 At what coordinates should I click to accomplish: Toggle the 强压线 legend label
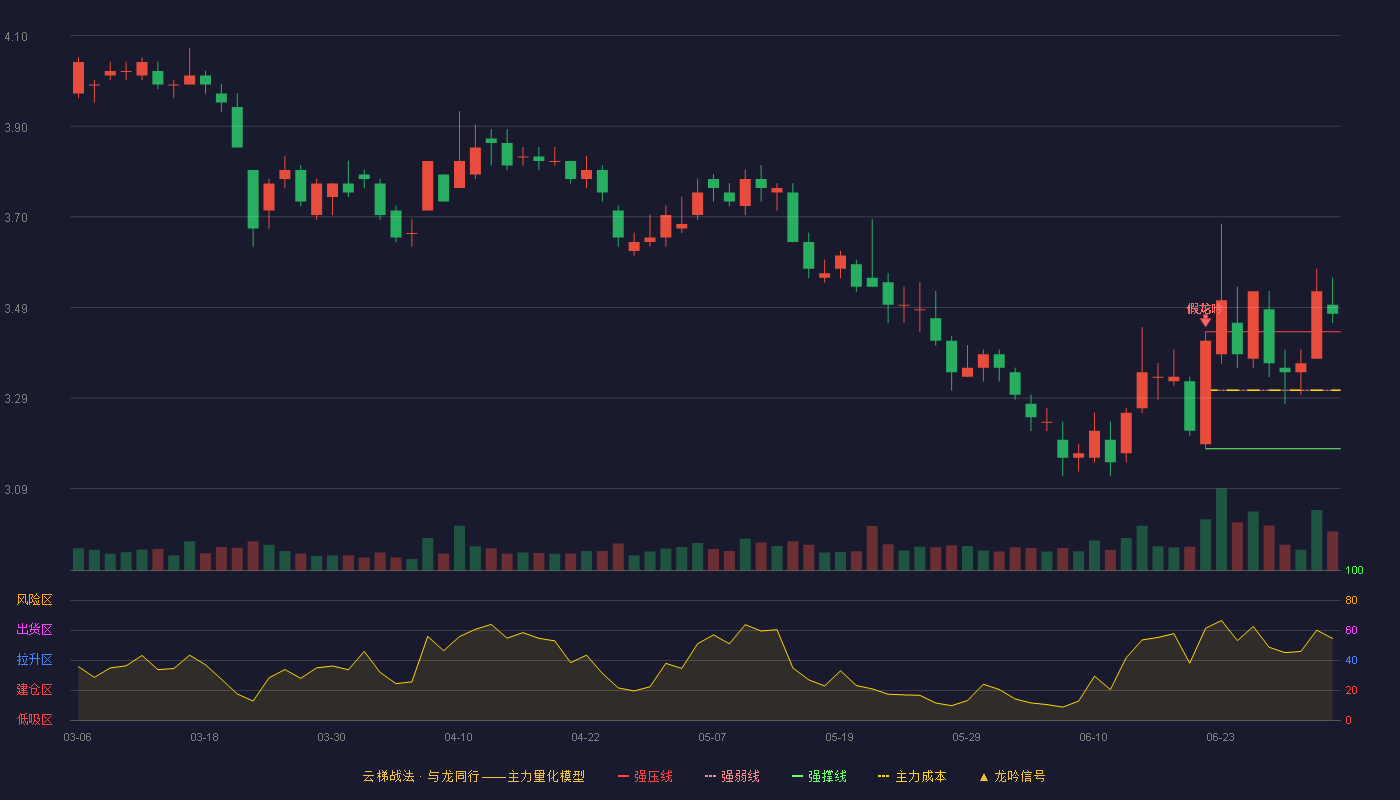pyautogui.click(x=653, y=776)
